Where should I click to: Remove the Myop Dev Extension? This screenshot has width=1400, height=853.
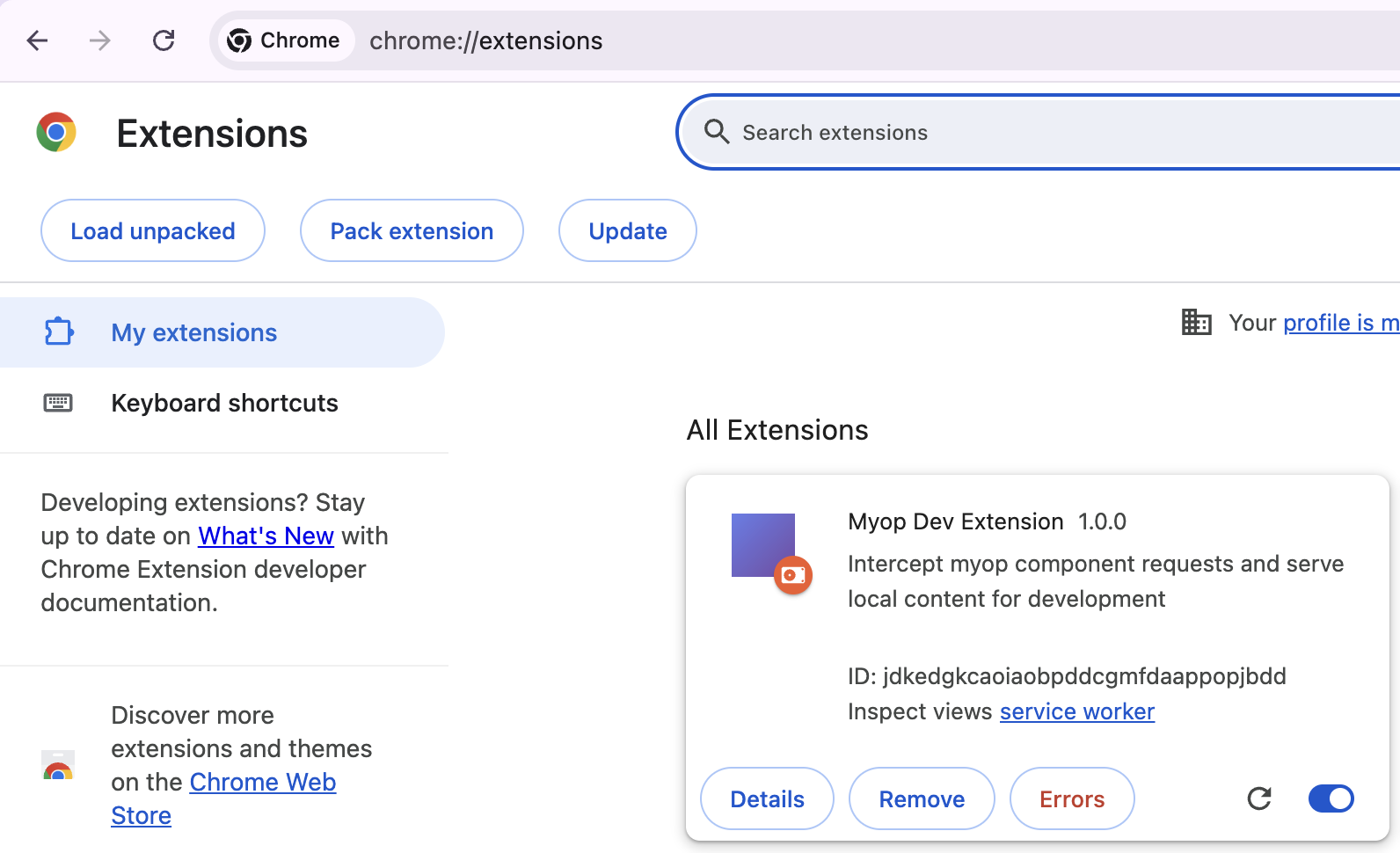[922, 798]
